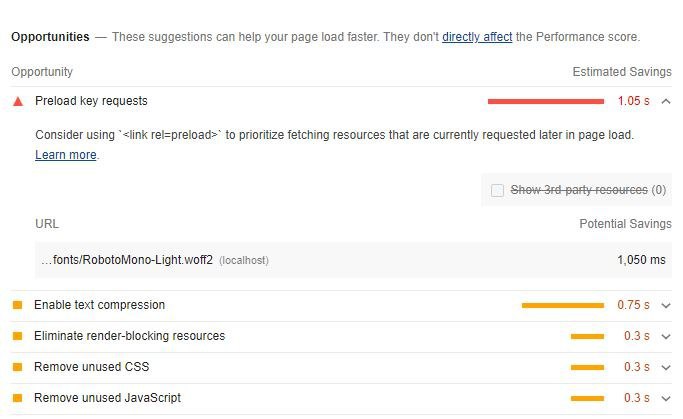Toggle Show 3rd-party resources checkbox

coord(497,190)
